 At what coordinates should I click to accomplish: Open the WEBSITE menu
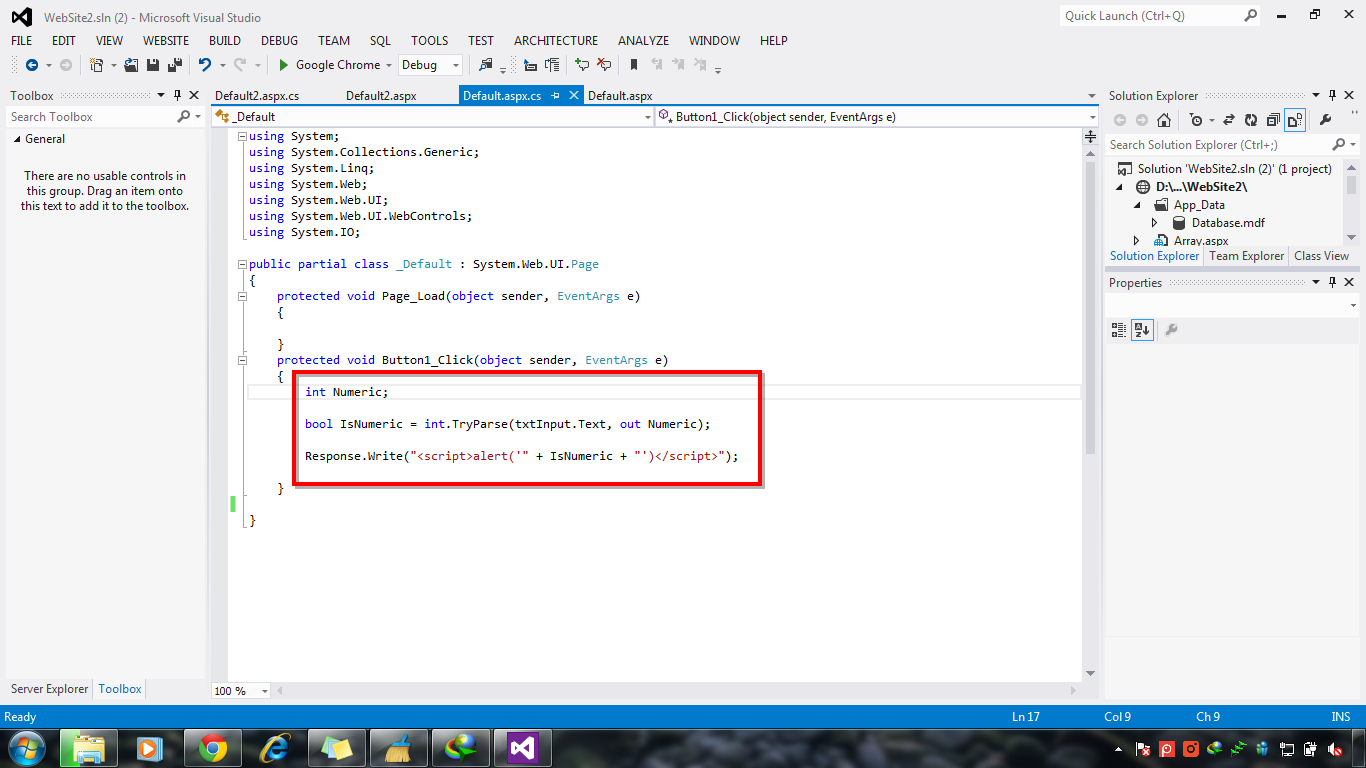[165, 40]
